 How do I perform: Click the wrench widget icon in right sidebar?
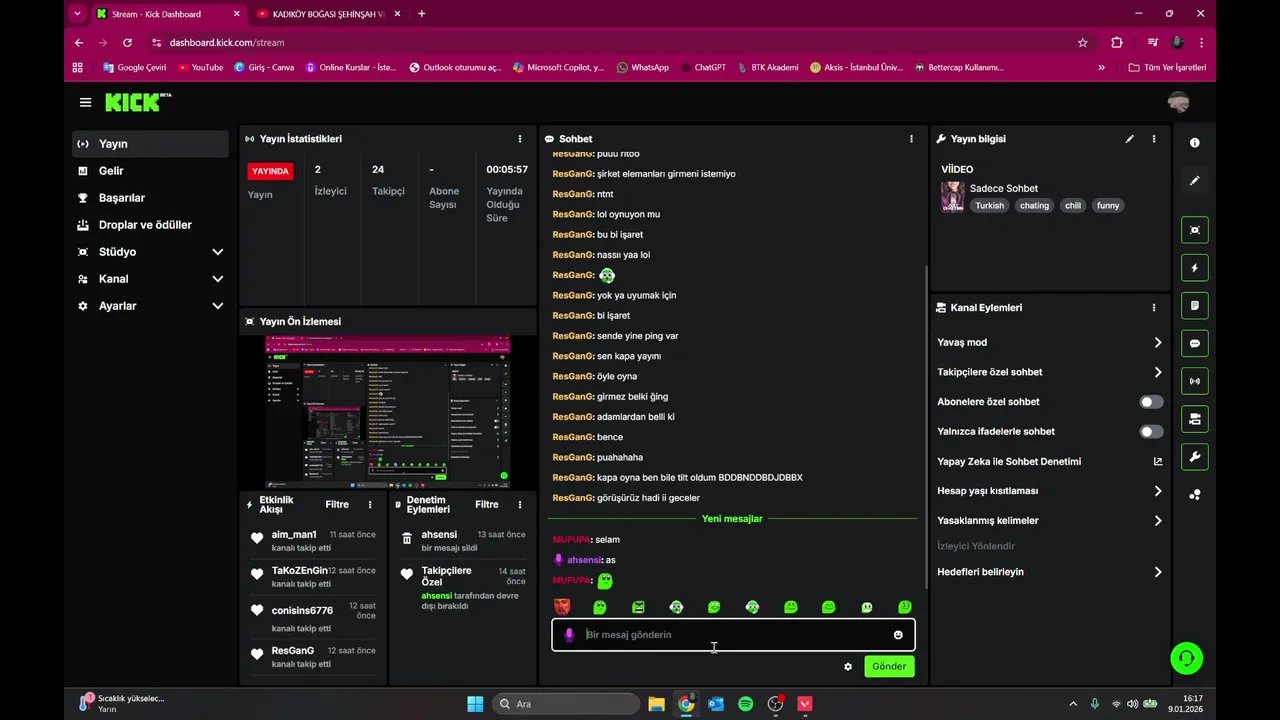1194,457
